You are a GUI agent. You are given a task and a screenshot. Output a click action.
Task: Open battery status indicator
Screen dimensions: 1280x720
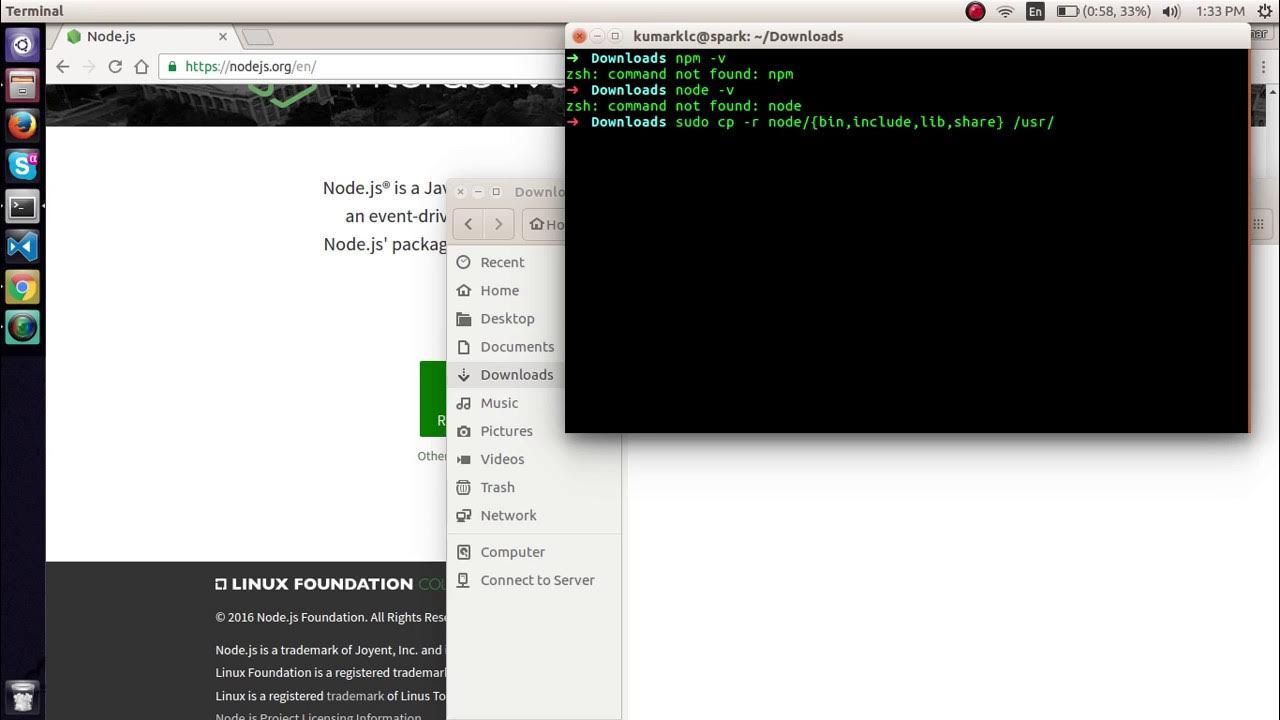pyautogui.click(x=1103, y=11)
